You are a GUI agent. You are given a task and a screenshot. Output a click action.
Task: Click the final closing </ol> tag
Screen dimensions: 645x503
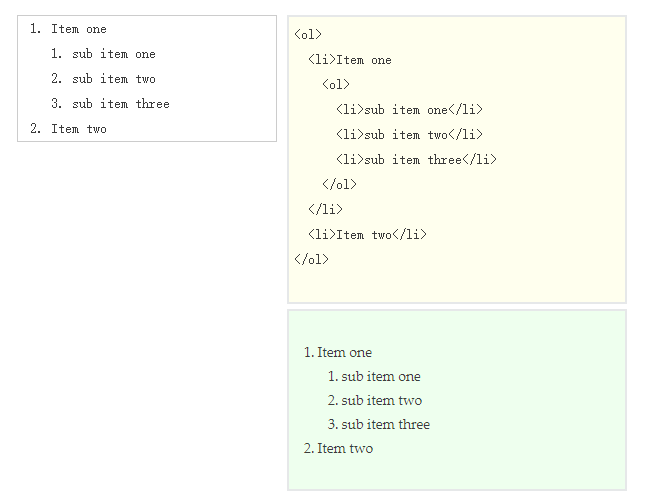(x=311, y=260)
